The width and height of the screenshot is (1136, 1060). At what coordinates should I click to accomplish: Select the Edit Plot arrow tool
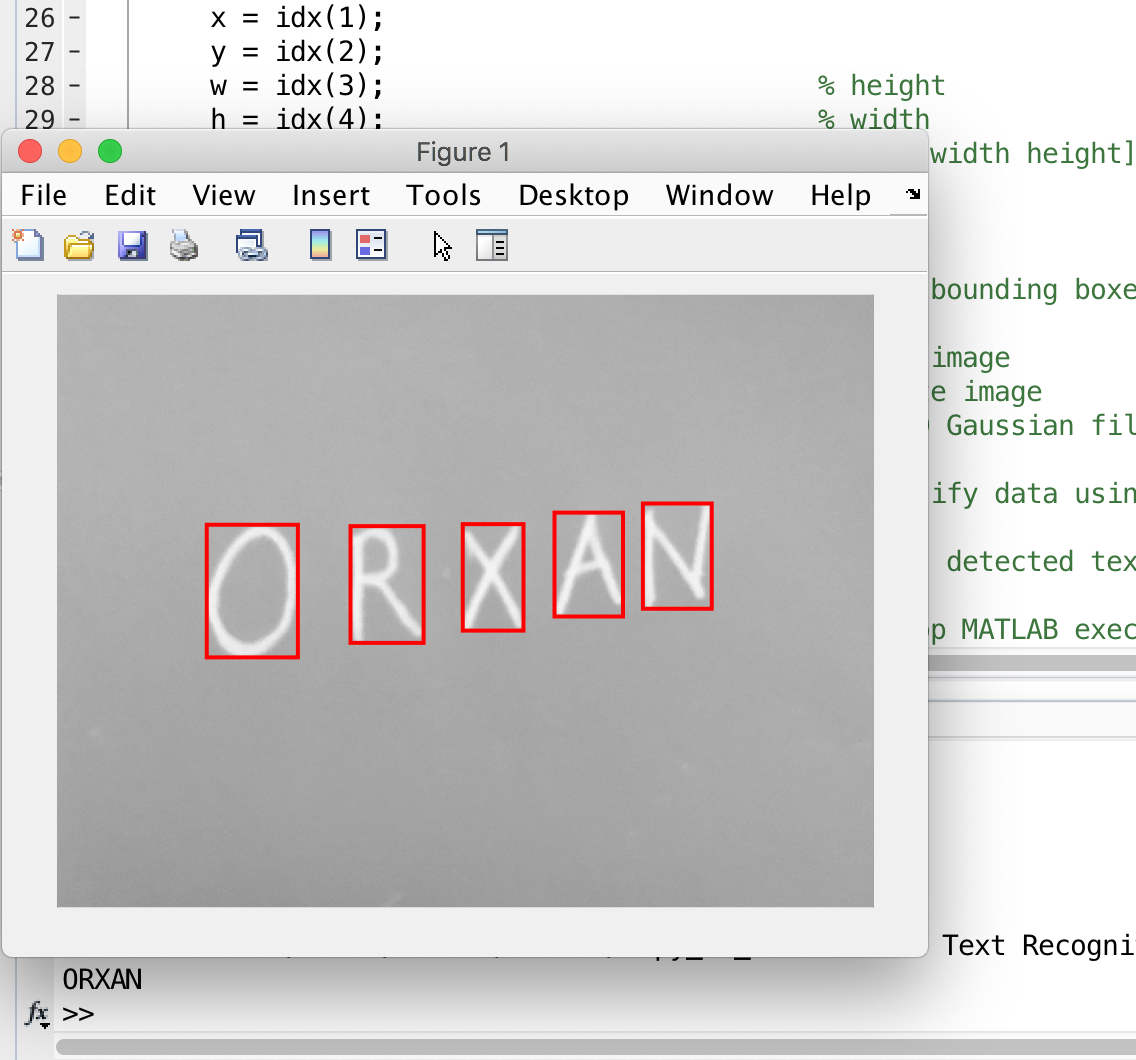point(441,245)
